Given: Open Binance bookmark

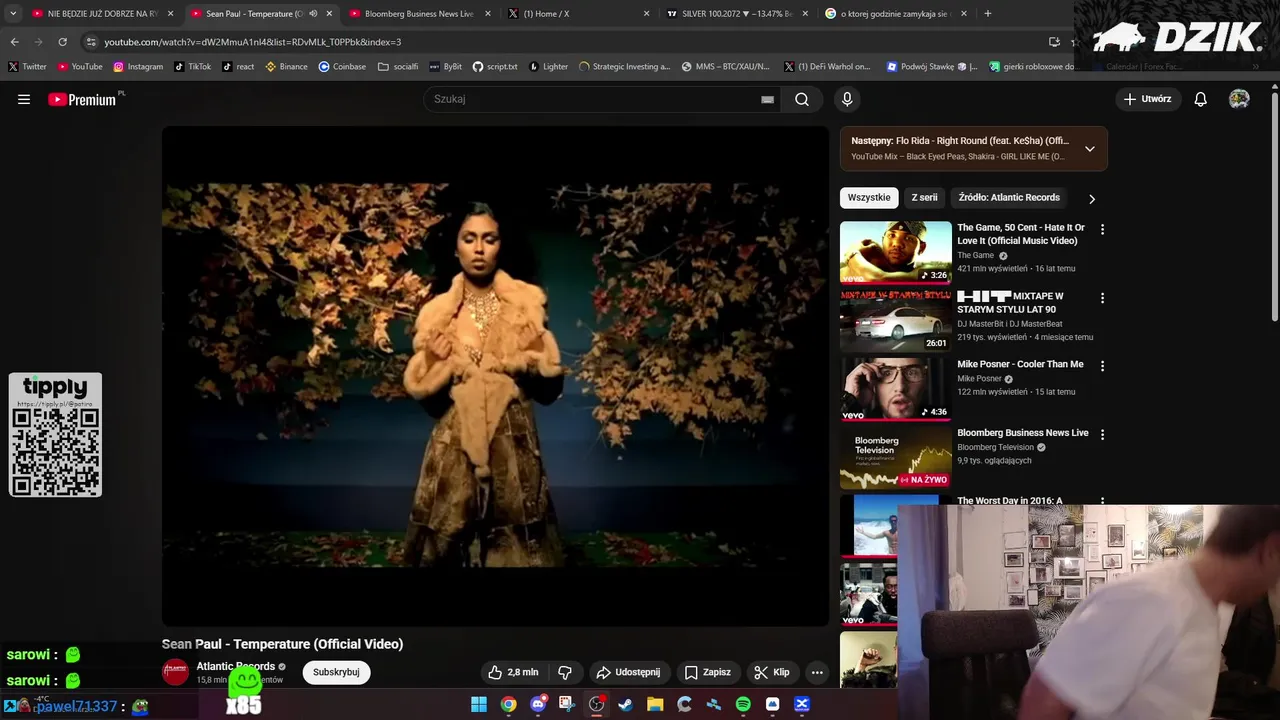Looking at the screenshot, I should 286,67.
